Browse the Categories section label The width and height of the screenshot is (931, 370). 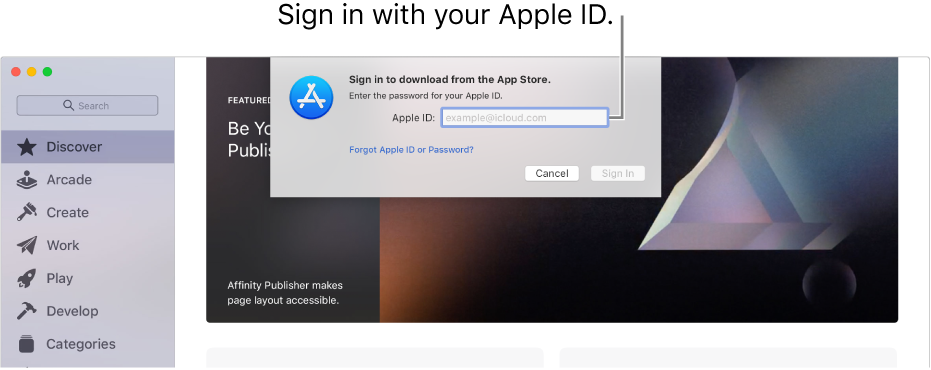coord(81,344)
